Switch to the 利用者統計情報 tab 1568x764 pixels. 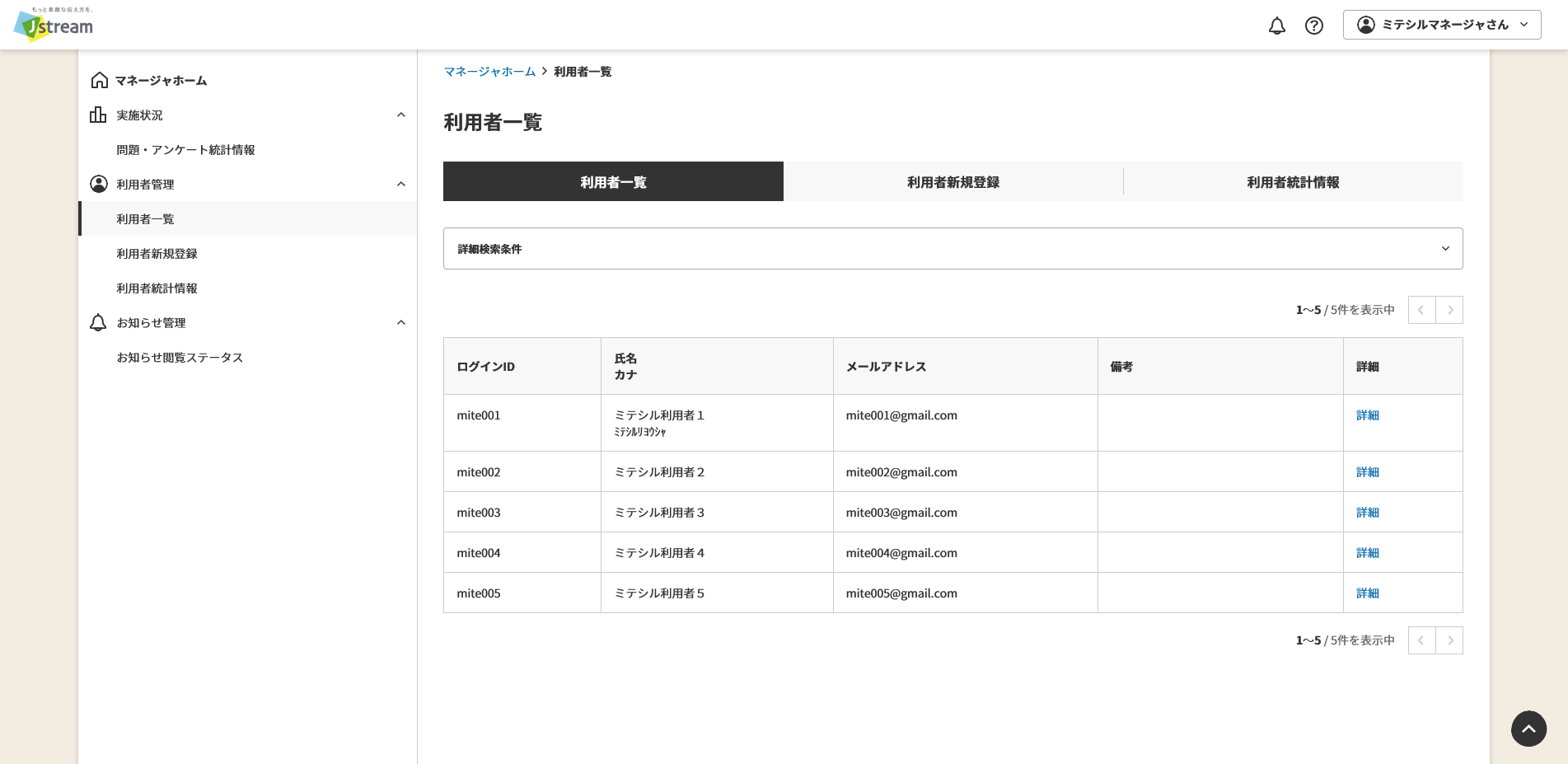pos(1293,181)
